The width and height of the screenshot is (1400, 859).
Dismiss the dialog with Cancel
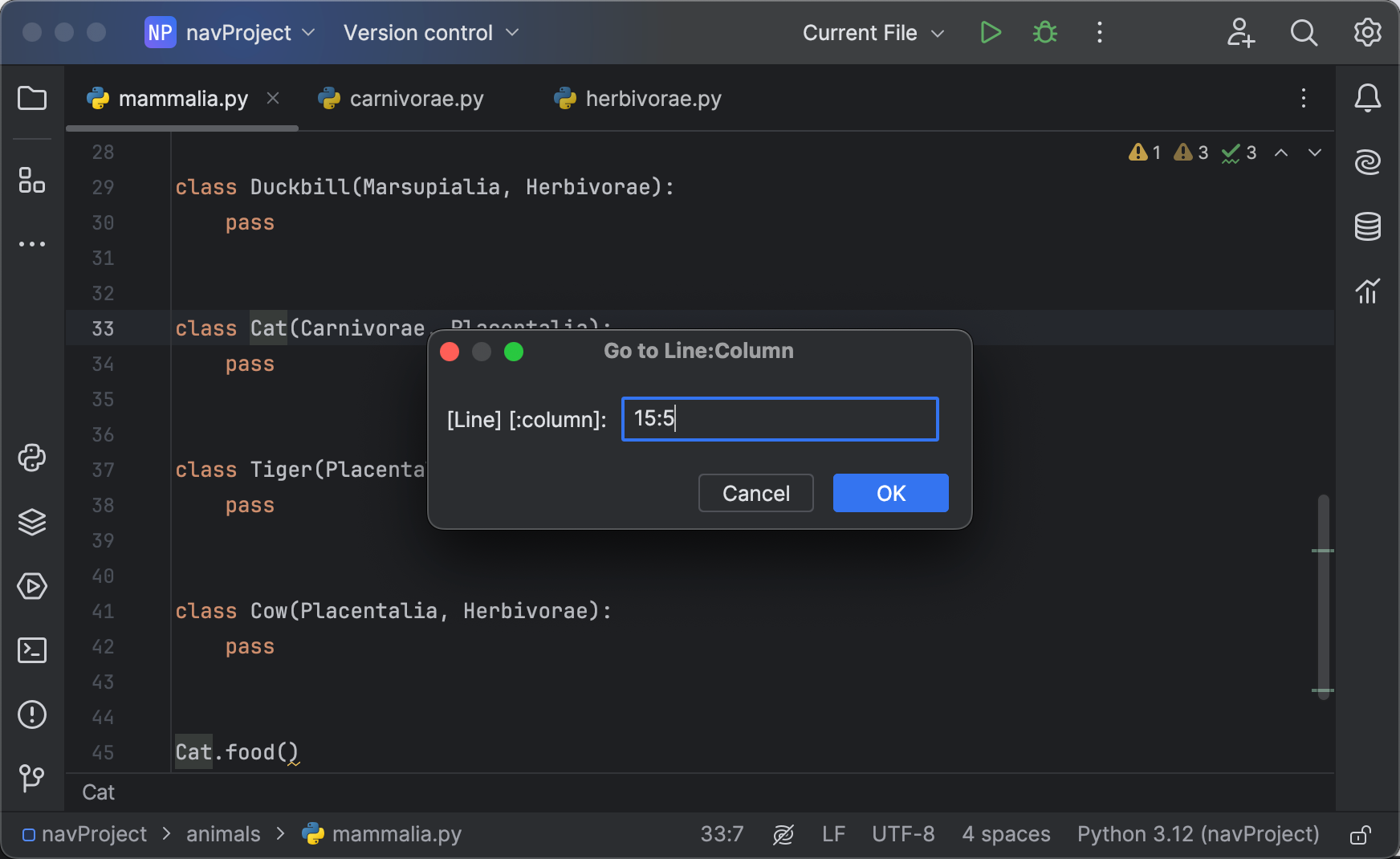755,493
